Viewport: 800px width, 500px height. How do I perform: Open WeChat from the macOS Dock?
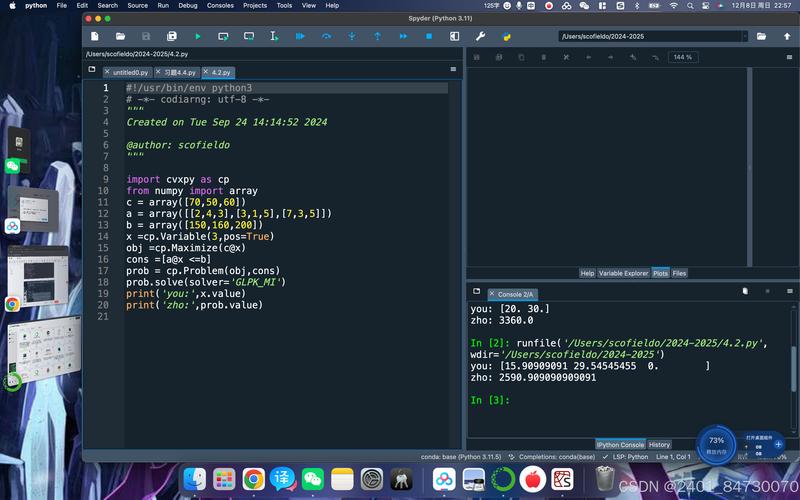click(x=313, y=480)
